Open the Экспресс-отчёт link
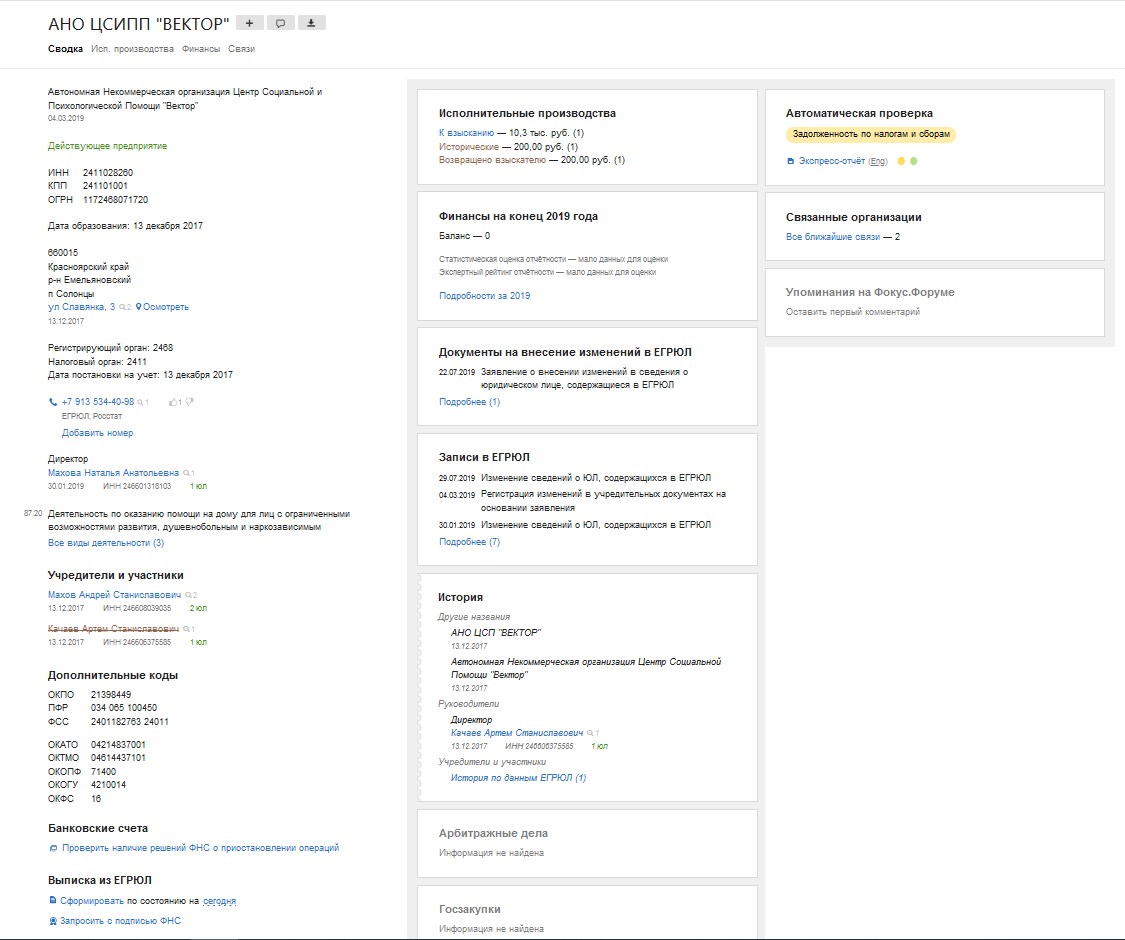 coord(825,161)
